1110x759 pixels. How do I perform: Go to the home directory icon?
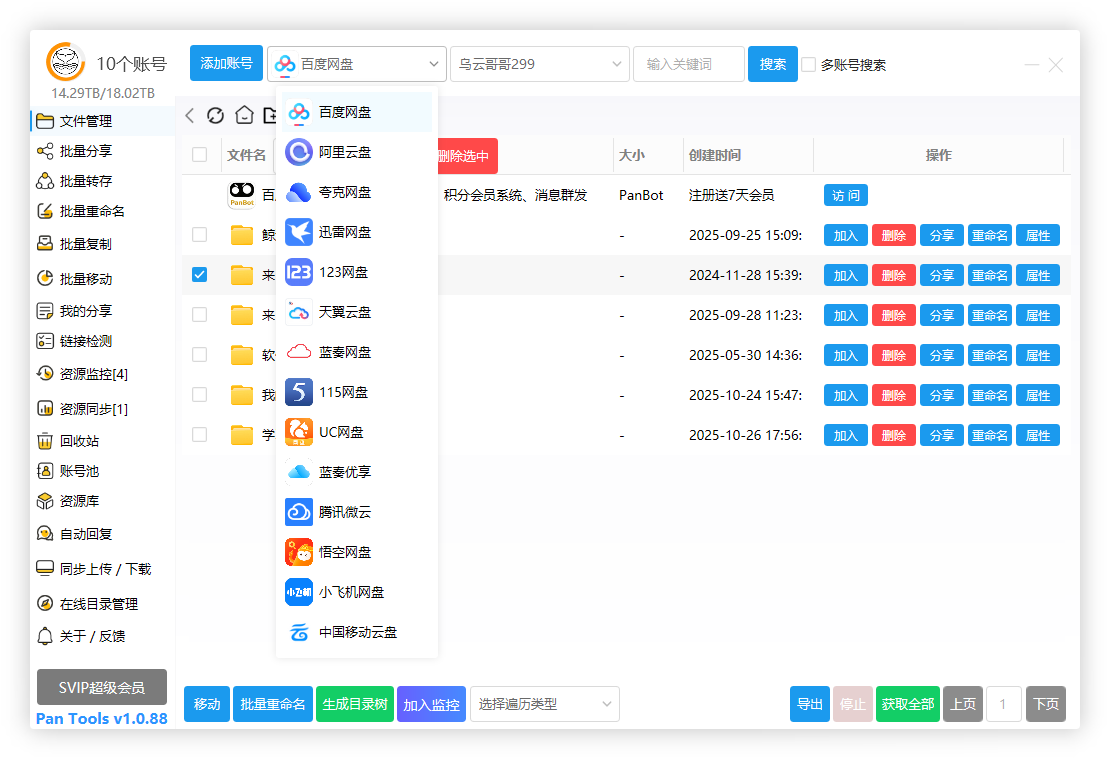(x=243, y=115)
